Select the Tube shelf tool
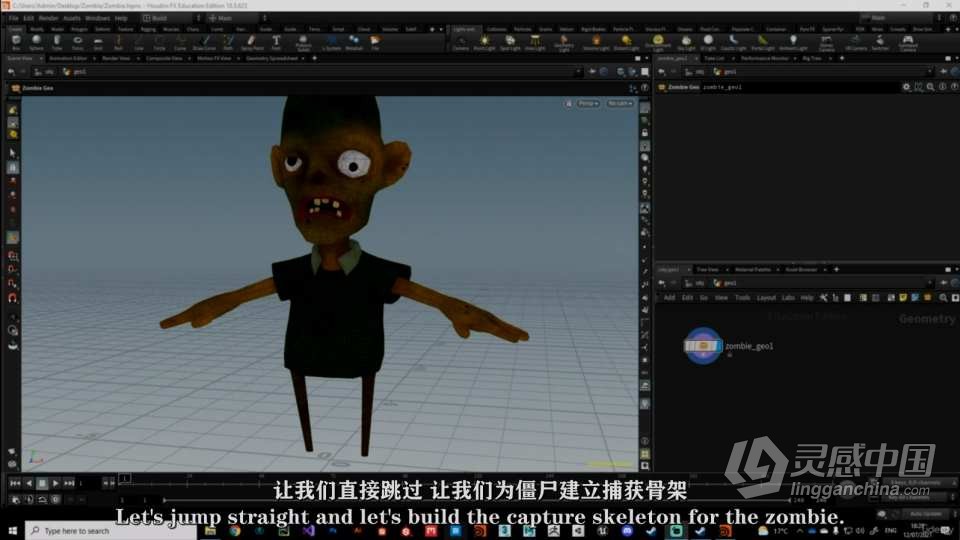Screen dimensions: 960x540 click(57, 42)
